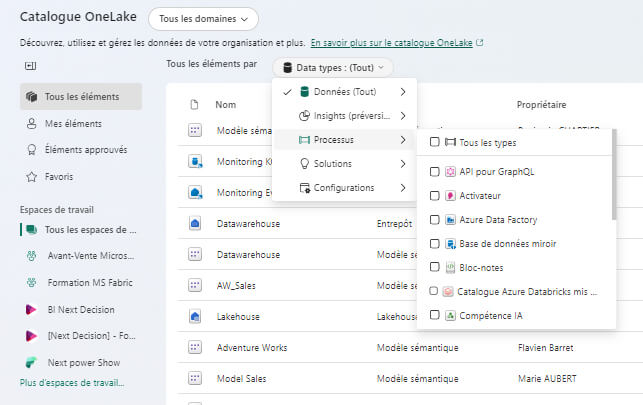This screenshot has width=643, height=405.
Task: Select the Insights (préversi... menu entry
Action: (344, 116)
